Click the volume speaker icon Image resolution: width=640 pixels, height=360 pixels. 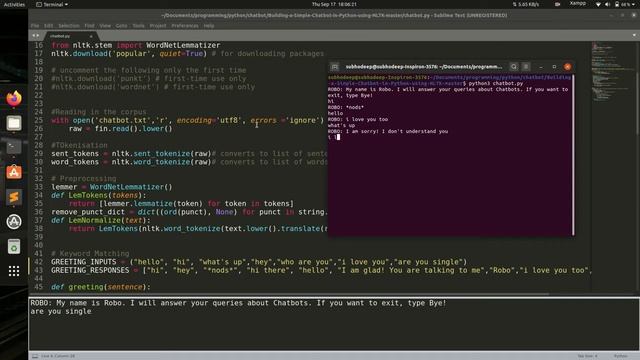tap(607, 4)
